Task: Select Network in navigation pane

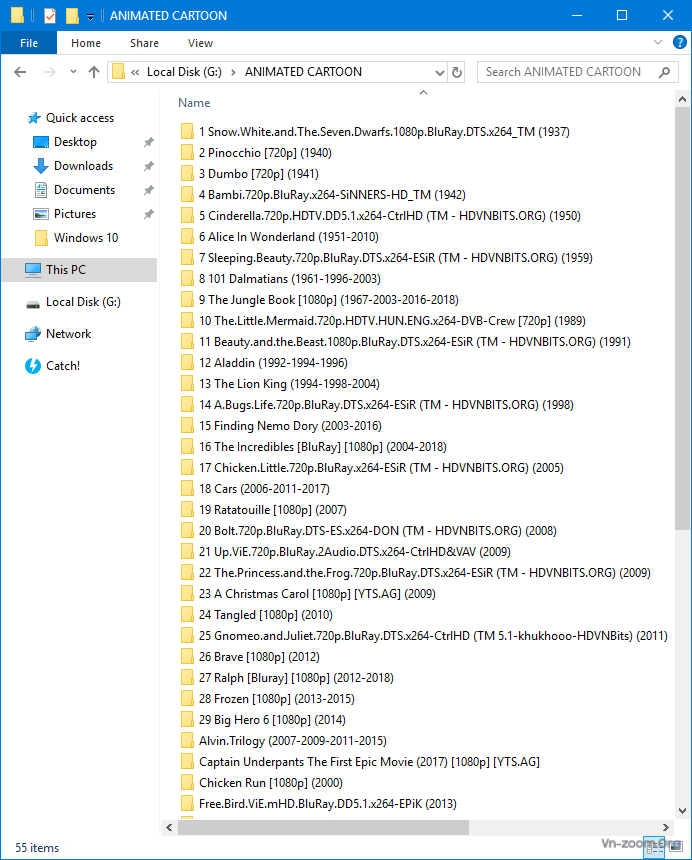Action: point(69,334)
